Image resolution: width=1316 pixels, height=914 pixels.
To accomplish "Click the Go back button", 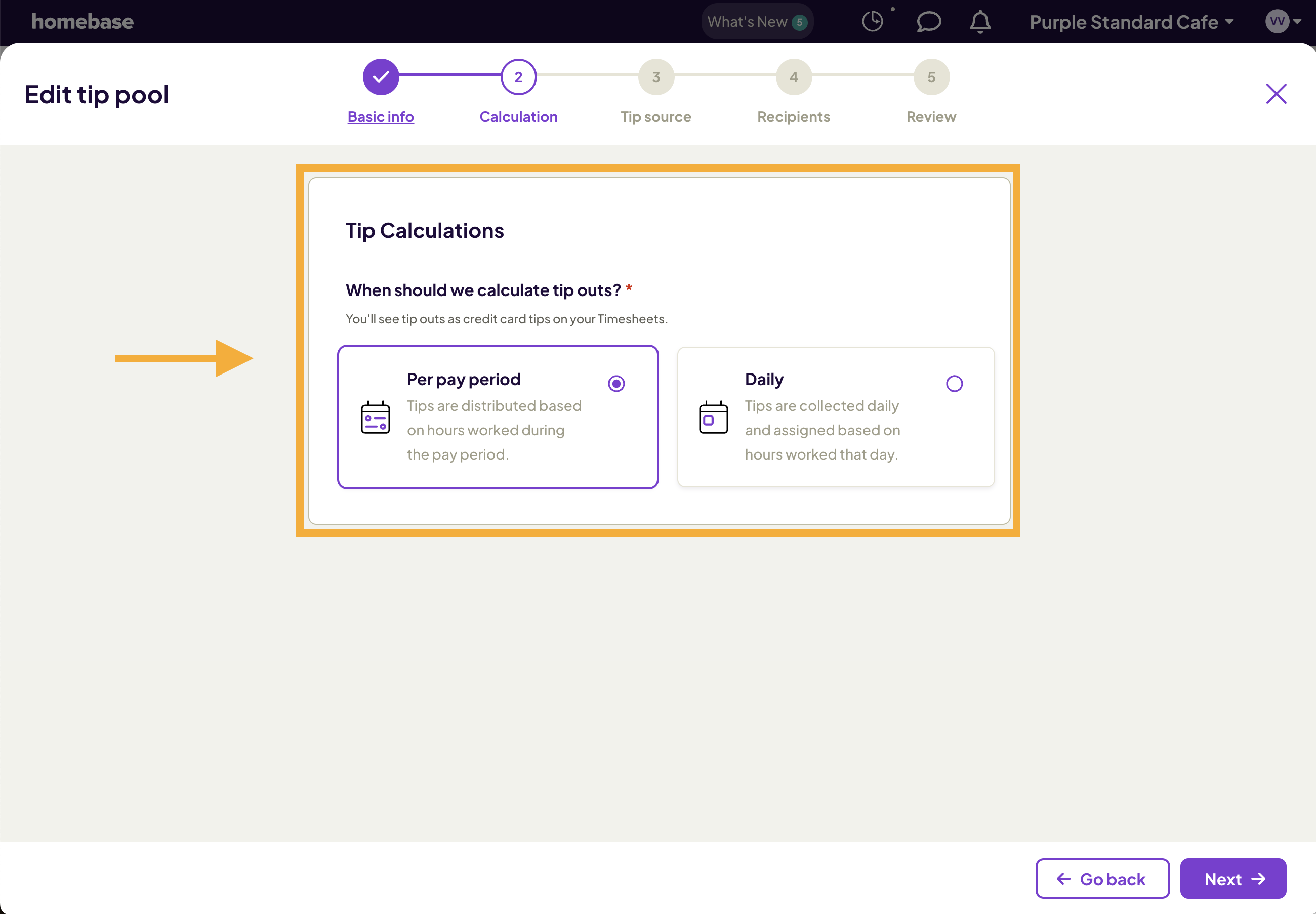I will [1101, 878].
